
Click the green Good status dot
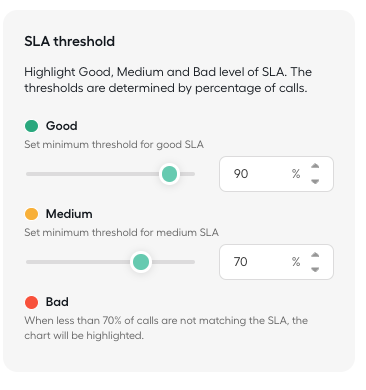click(x=31, y=126)
